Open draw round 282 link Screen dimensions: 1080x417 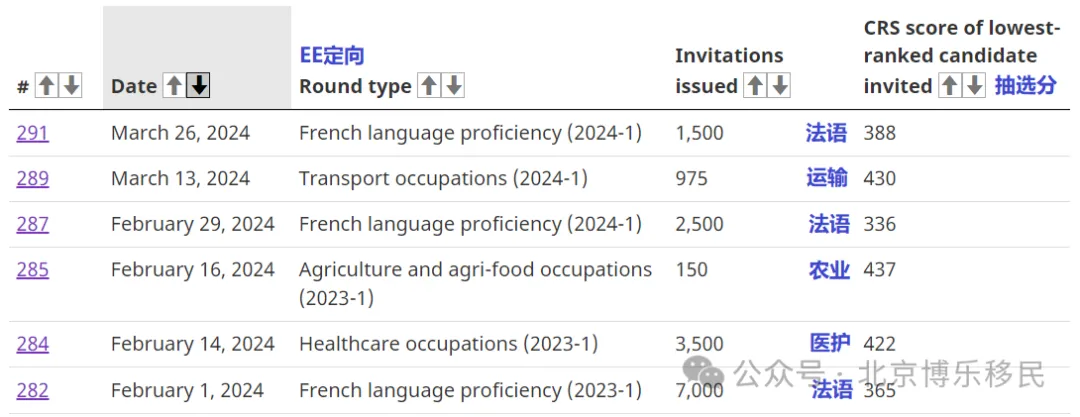[32, 391]
